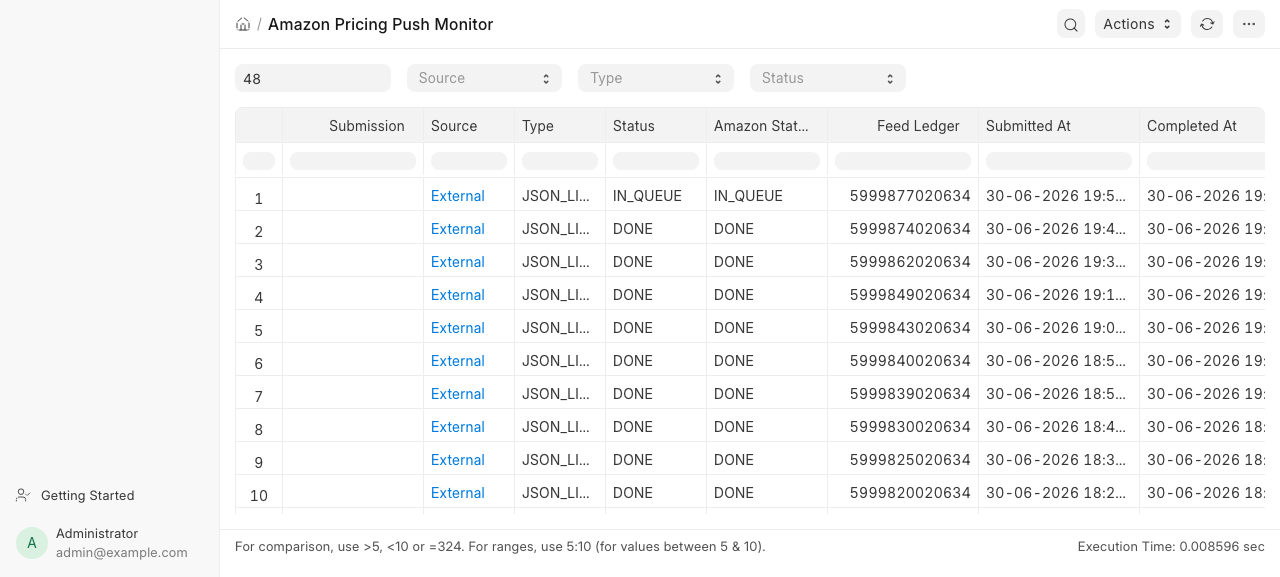The image size is (1280, 577).
Task: Open the Actions dropdown
Action: click(1138, 24)
